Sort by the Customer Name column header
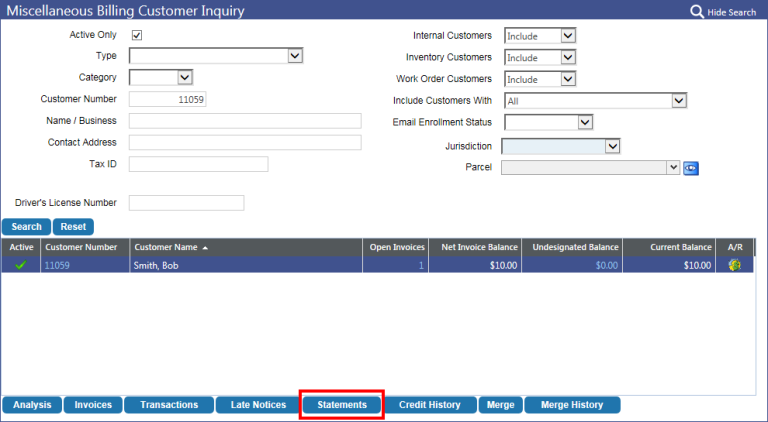Viewport: 768px width, 422px height. pos(167,247)
